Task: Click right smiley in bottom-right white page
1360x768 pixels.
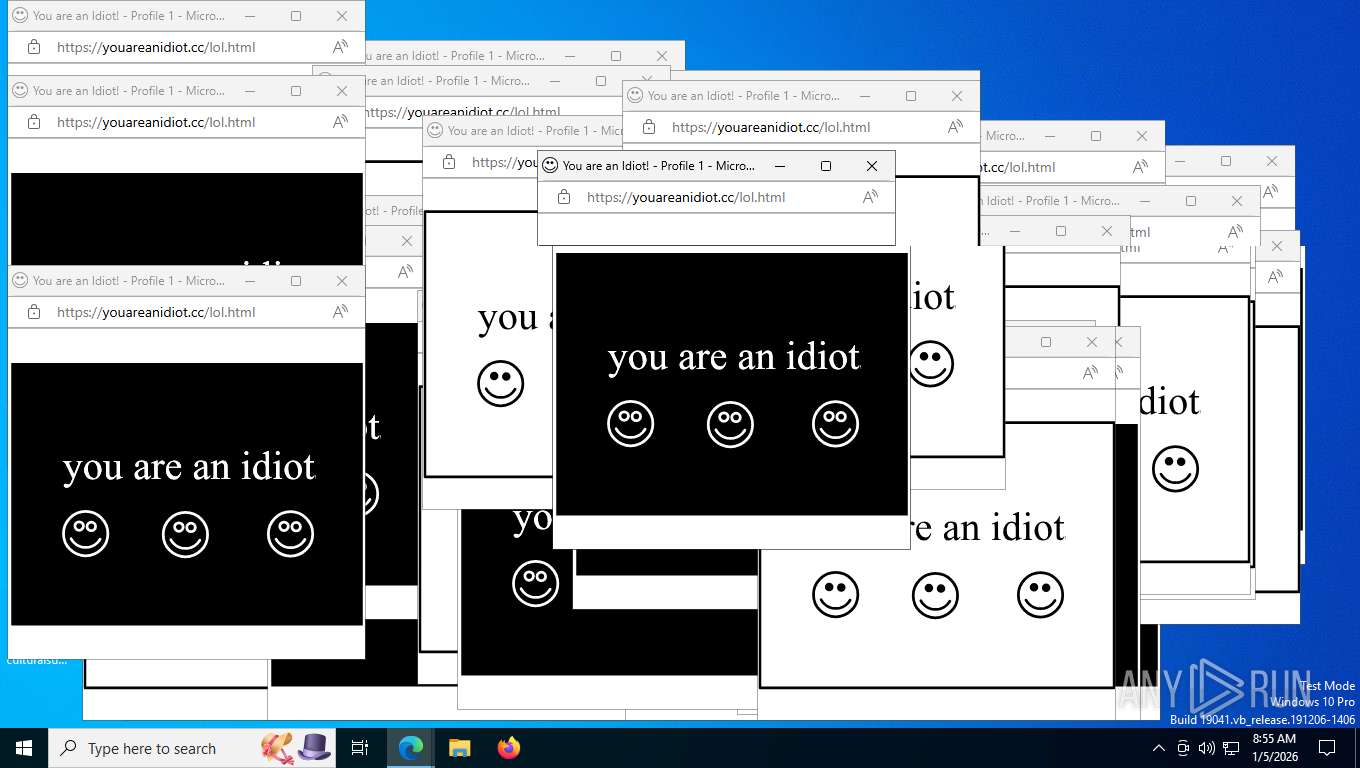Action: (x=1041, y=595)
